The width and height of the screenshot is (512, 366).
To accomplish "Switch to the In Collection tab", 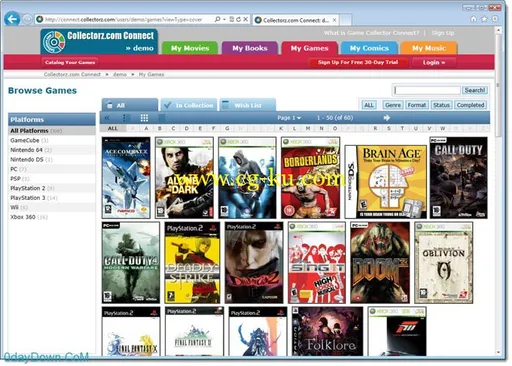I will (x=189, y=105).
